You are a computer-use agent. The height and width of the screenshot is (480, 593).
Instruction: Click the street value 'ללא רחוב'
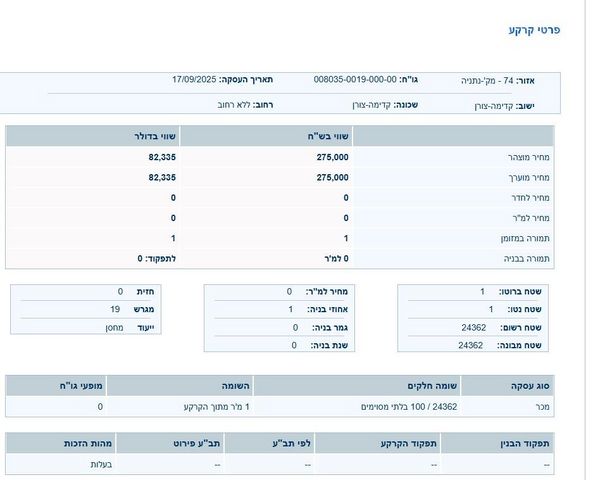[x=234, y=105]
